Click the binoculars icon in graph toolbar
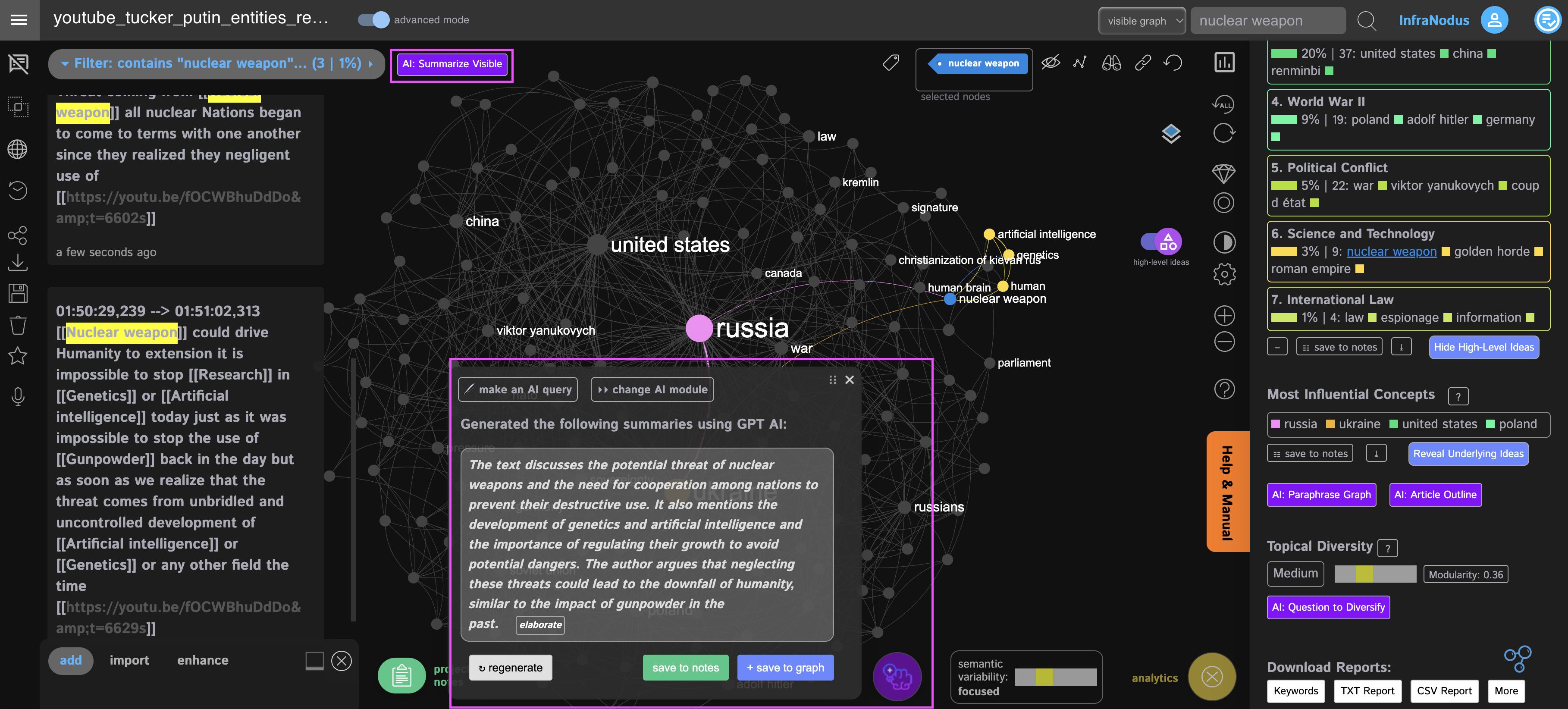The height and width of the screenshot is (709, 1568). coord(1111,63)
